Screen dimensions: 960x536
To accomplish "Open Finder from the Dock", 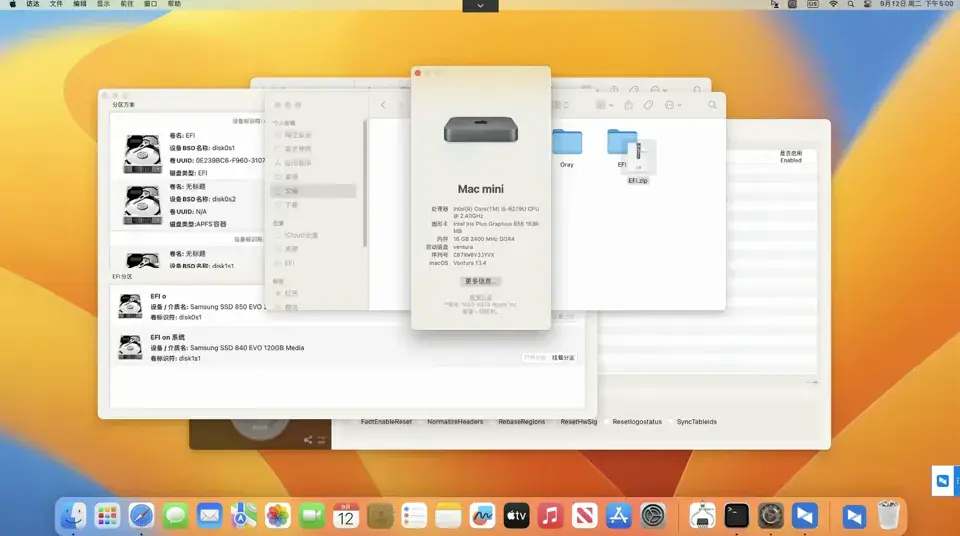I will pyautogui.click(x=73, y=516).
